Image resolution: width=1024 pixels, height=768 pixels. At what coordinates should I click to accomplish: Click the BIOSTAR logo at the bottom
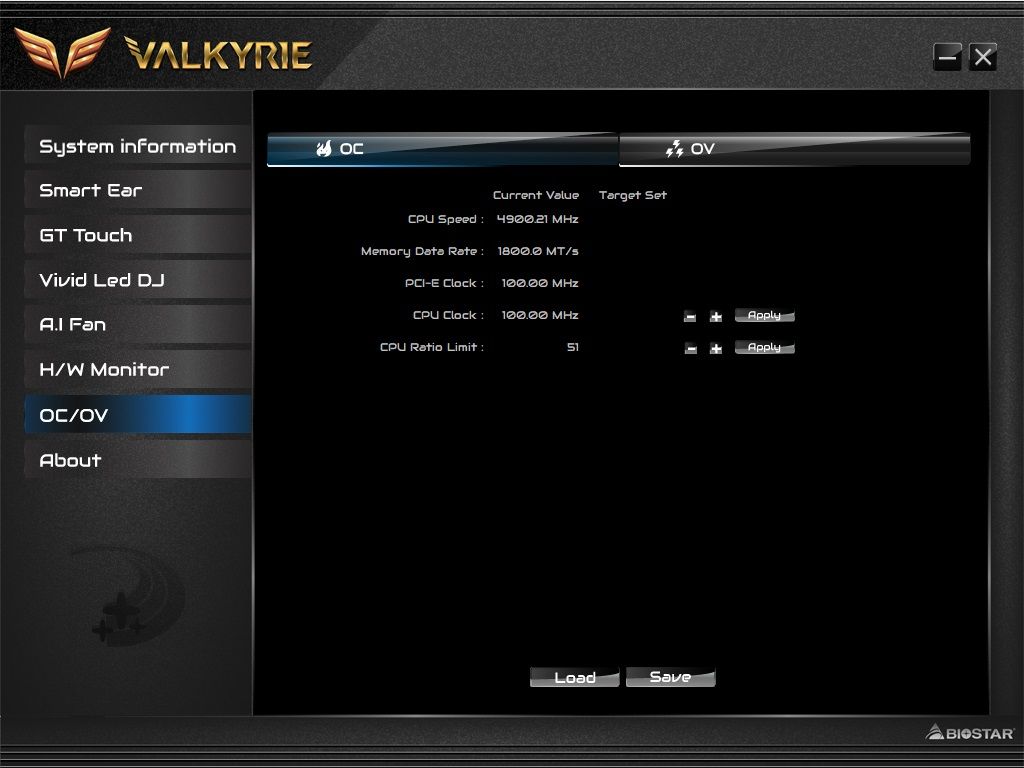click(x=970, y=733)
